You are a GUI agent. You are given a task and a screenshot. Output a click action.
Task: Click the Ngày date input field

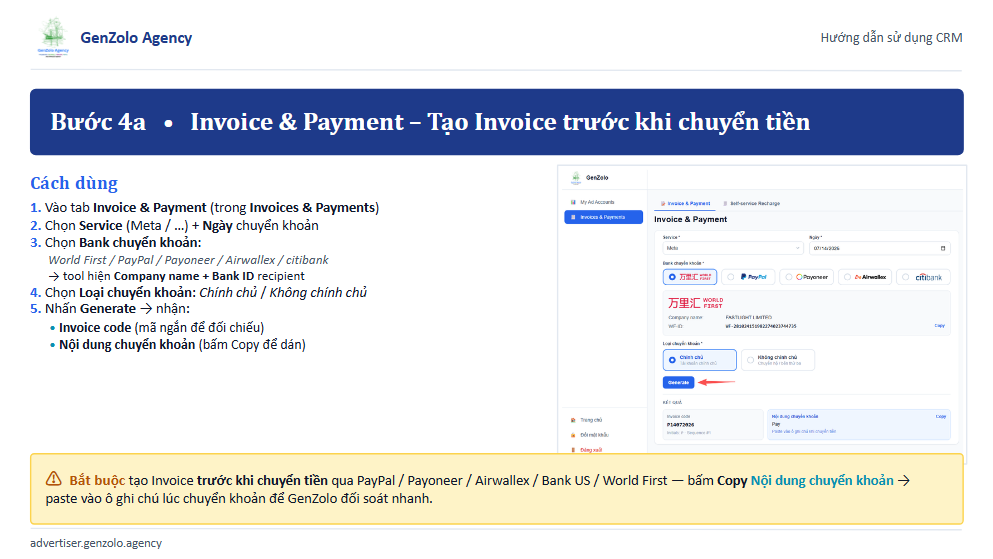(880, 248)
